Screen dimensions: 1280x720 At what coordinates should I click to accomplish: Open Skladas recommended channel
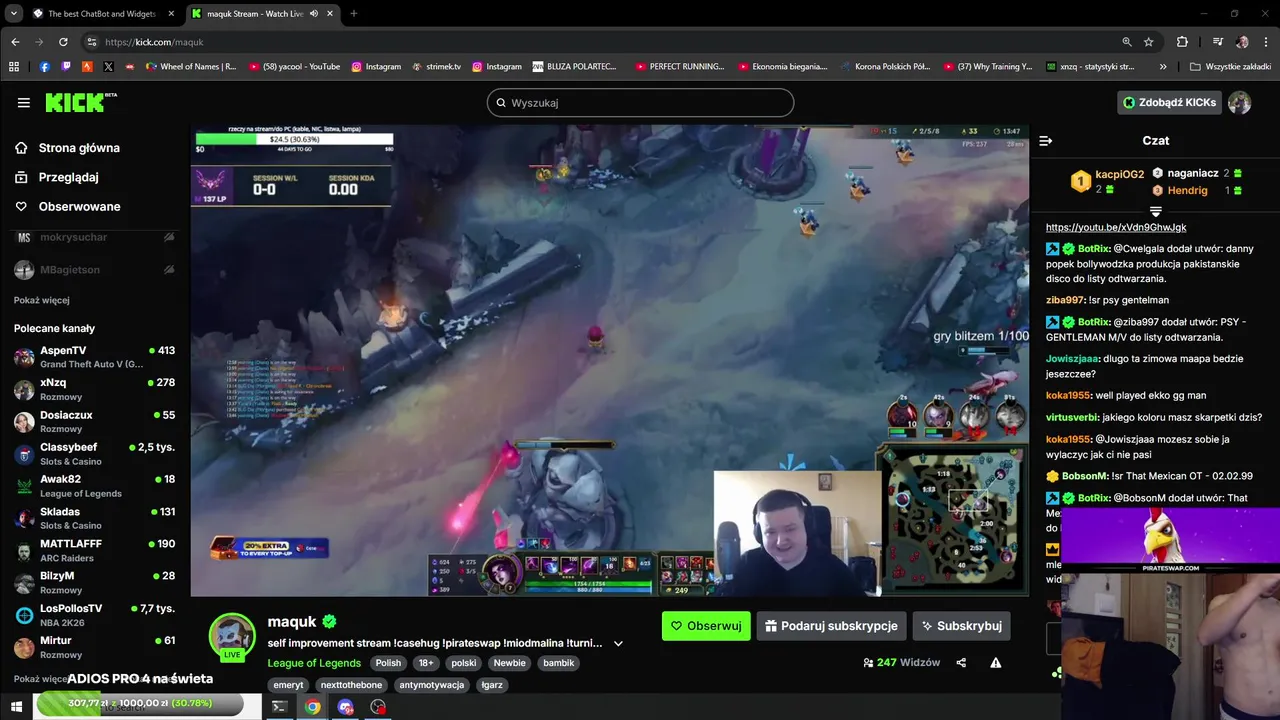95,517
